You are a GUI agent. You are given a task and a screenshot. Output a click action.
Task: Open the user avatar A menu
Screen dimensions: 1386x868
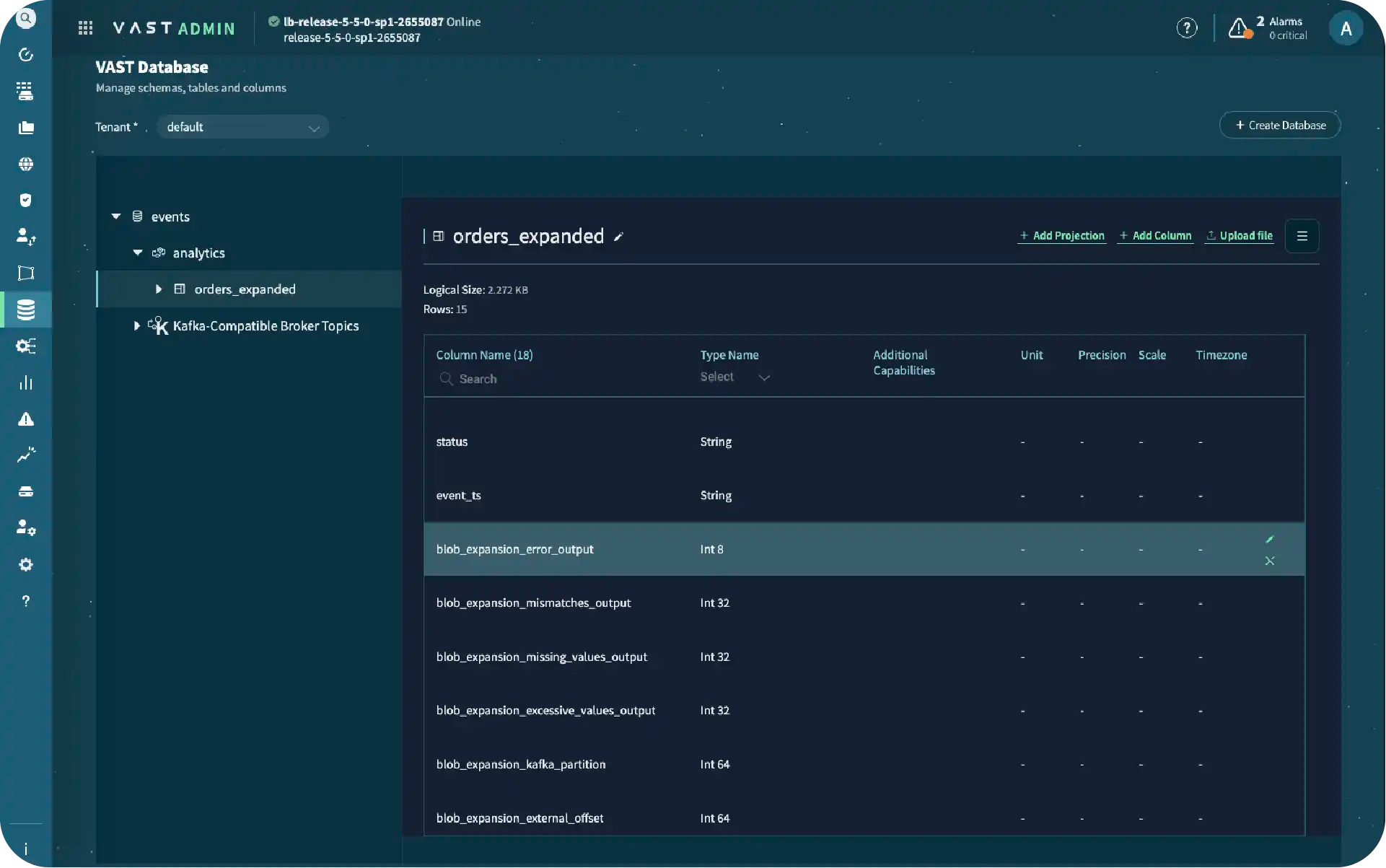1346,29
